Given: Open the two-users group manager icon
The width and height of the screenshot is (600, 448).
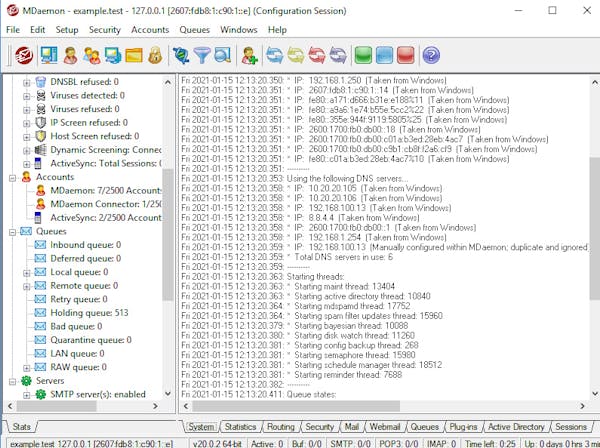Looking at the screenshot, I should tap(92, 55).
